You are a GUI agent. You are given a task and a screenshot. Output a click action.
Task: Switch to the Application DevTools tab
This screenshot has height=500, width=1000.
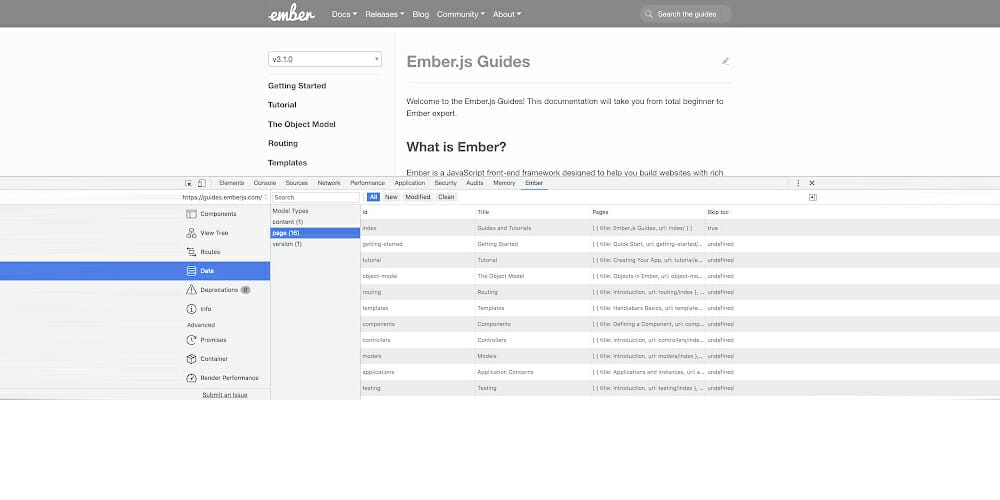pos(409,183)
